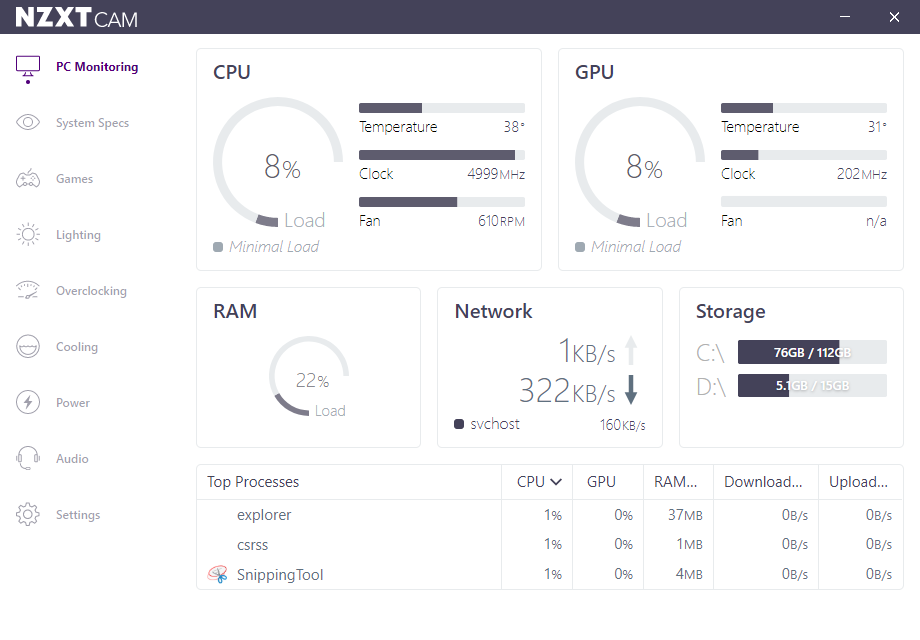The image size is (920, 640).
Task: Click the Audio headset icon
Action: click(x=28, y=458)
